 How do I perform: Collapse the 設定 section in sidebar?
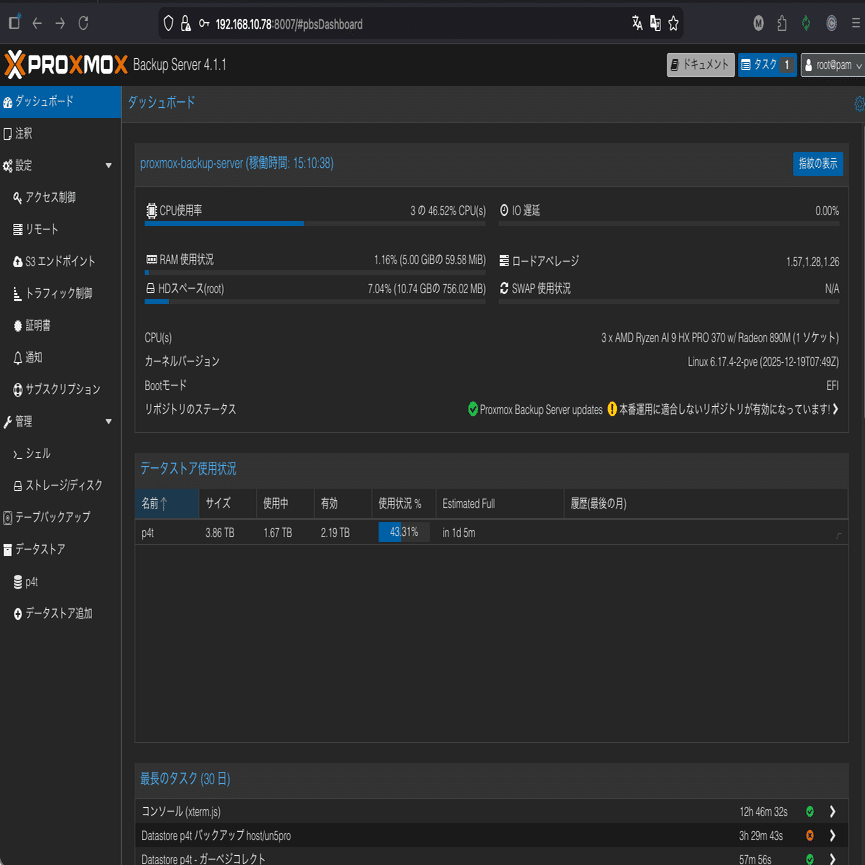108,165
